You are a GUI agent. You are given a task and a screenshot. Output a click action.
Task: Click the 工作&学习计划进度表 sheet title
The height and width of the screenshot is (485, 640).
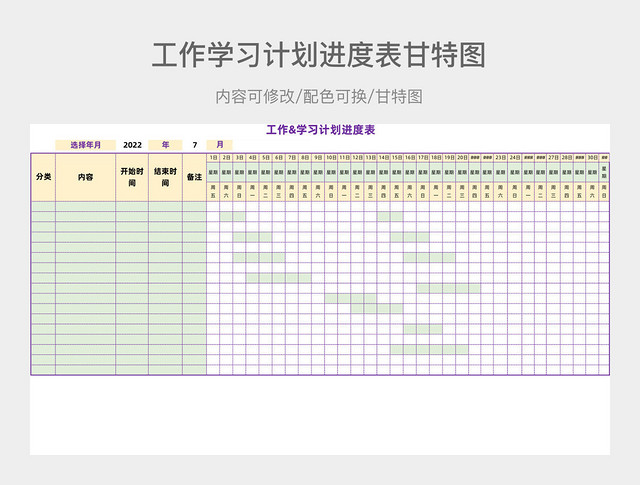tap(320, 130)
